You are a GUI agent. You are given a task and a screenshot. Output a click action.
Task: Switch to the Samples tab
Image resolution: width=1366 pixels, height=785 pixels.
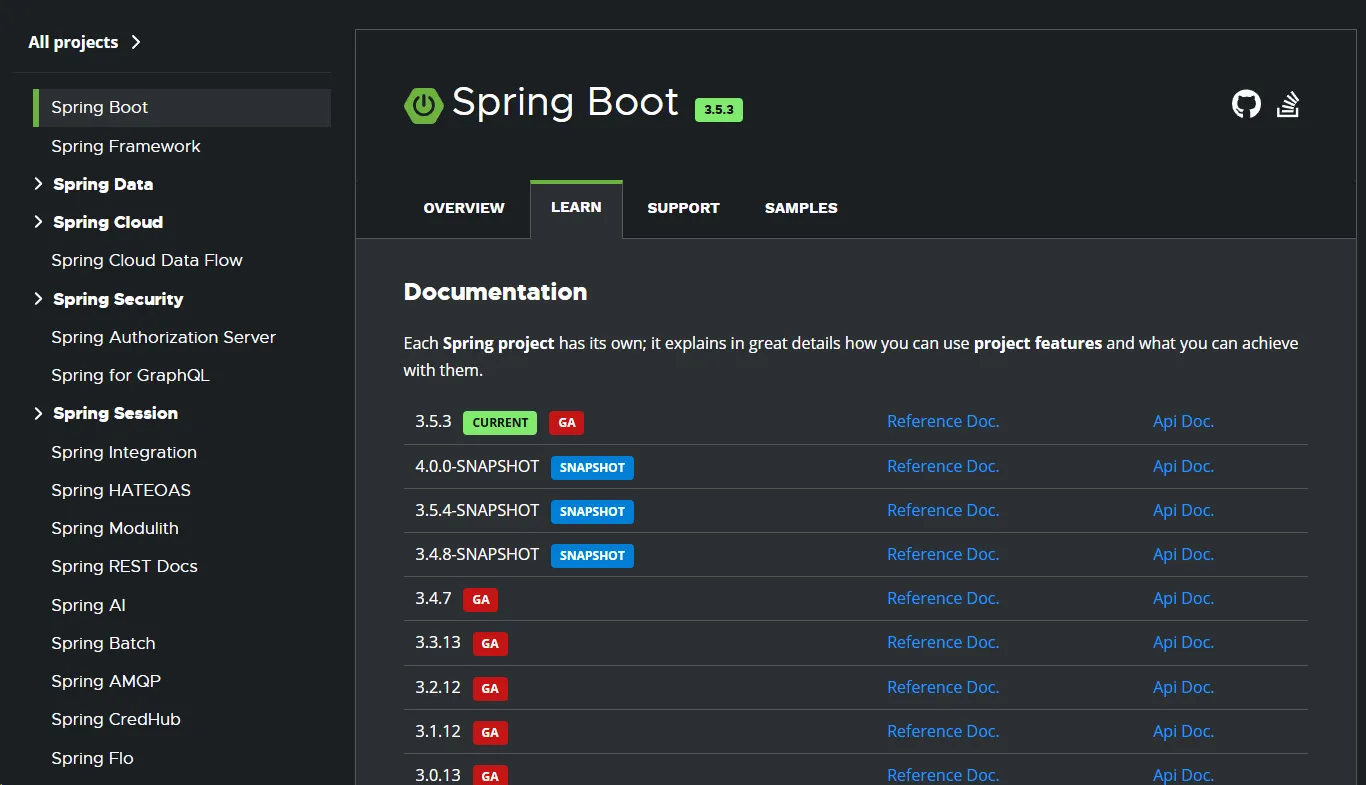(x=801, y=208)
